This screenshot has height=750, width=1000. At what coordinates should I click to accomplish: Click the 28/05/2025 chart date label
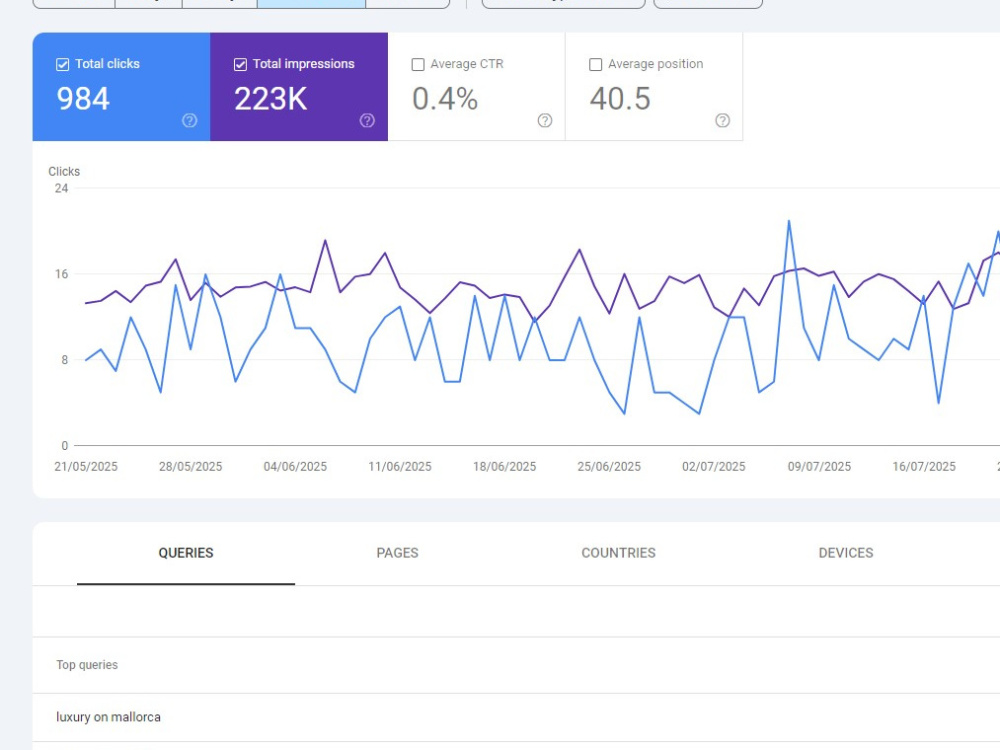pyautogui.click(x=191, y=466)
